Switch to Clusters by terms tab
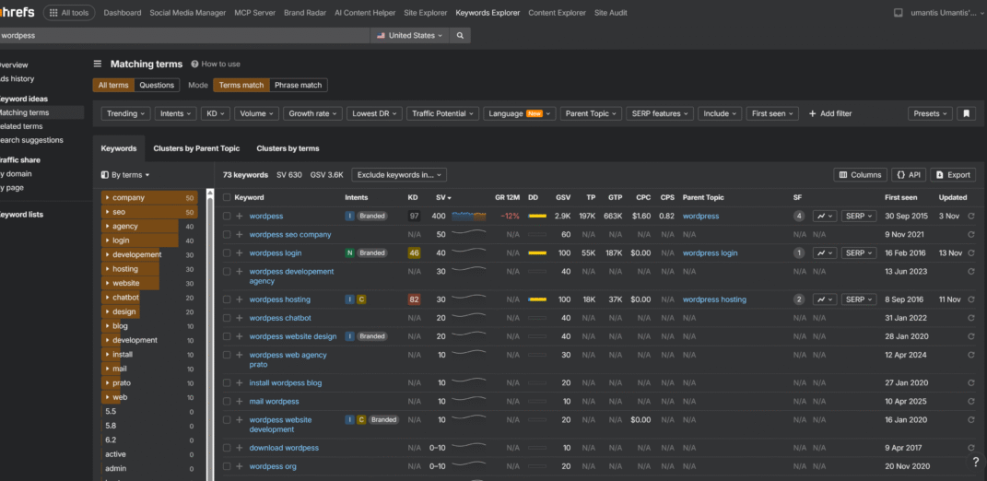This screenshot has width=987, height=481. 288,149
